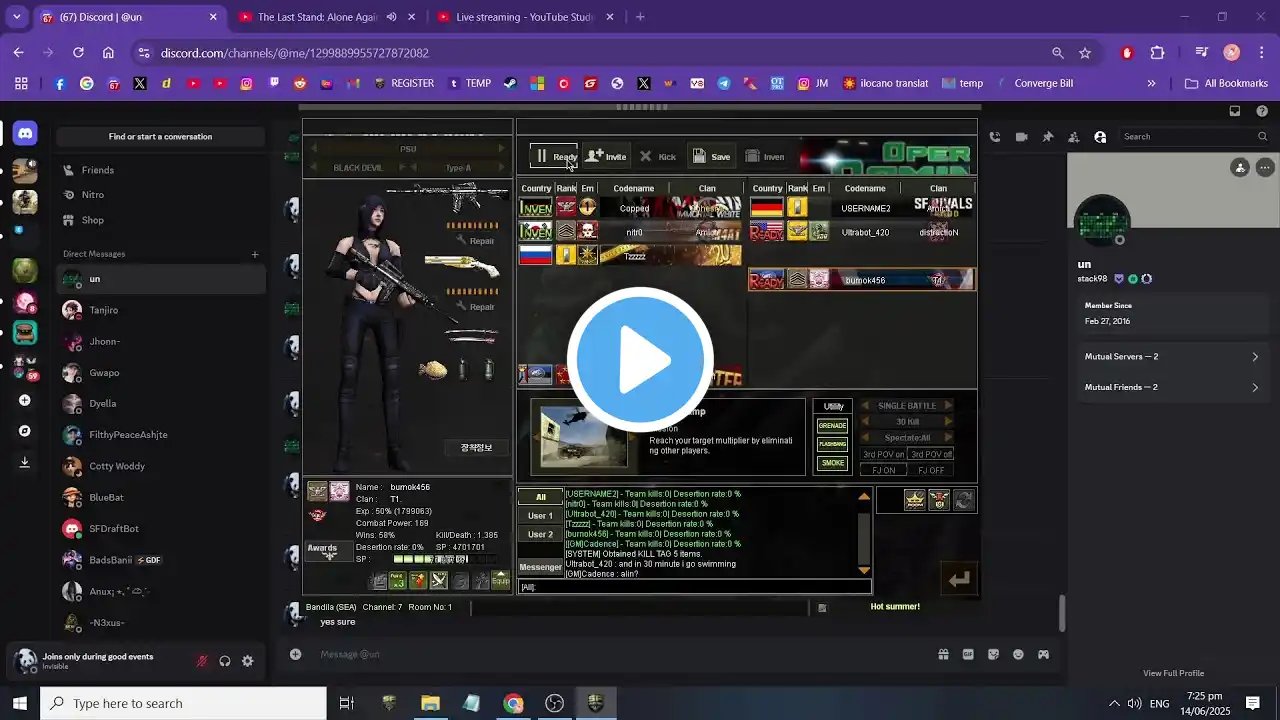Open direct message with Tanjiro
Viewport: 1280px width, 720px height.
click(160, 310)
